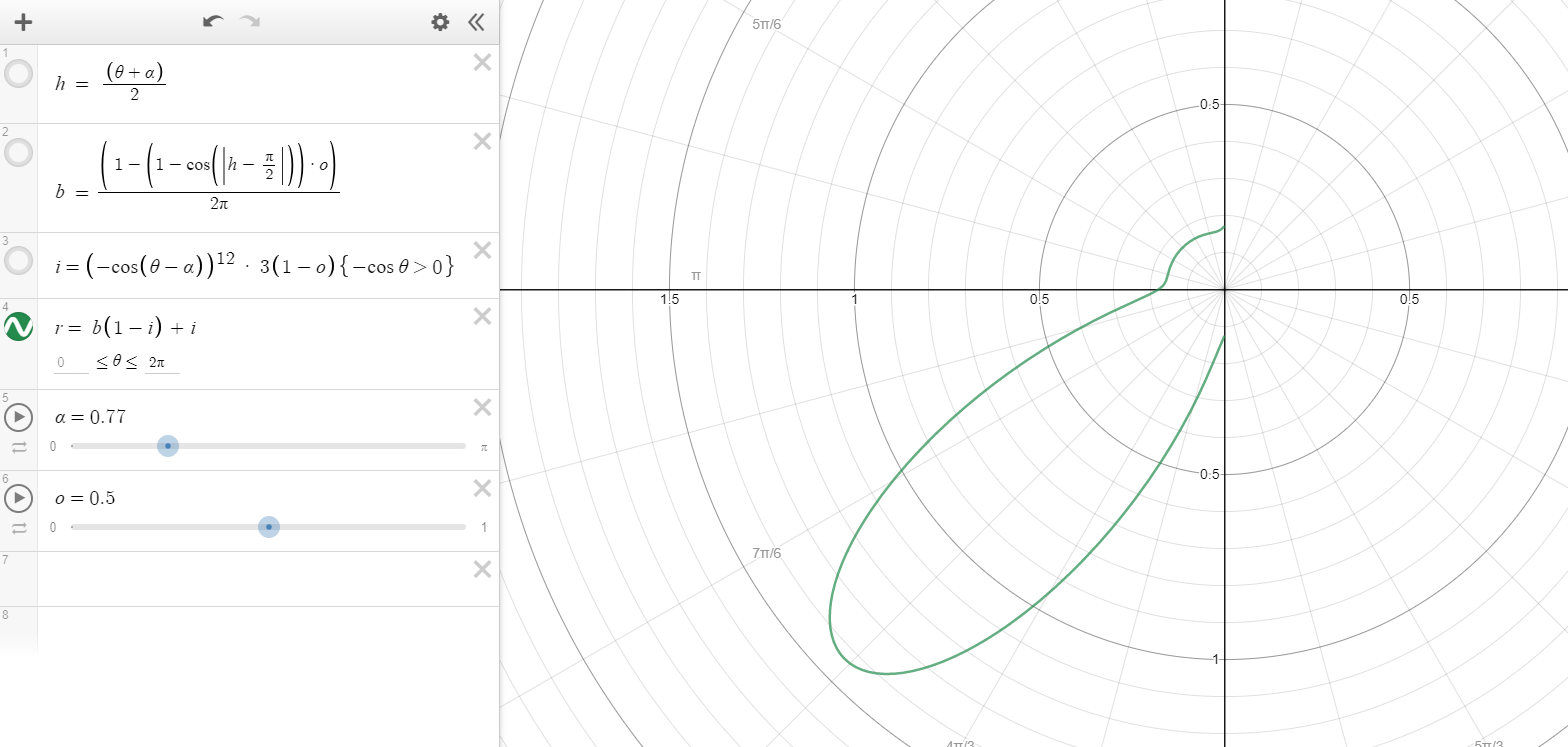Delete the α slider row
This screenshot has width=1568, height=747.
[x=482, y=407]
